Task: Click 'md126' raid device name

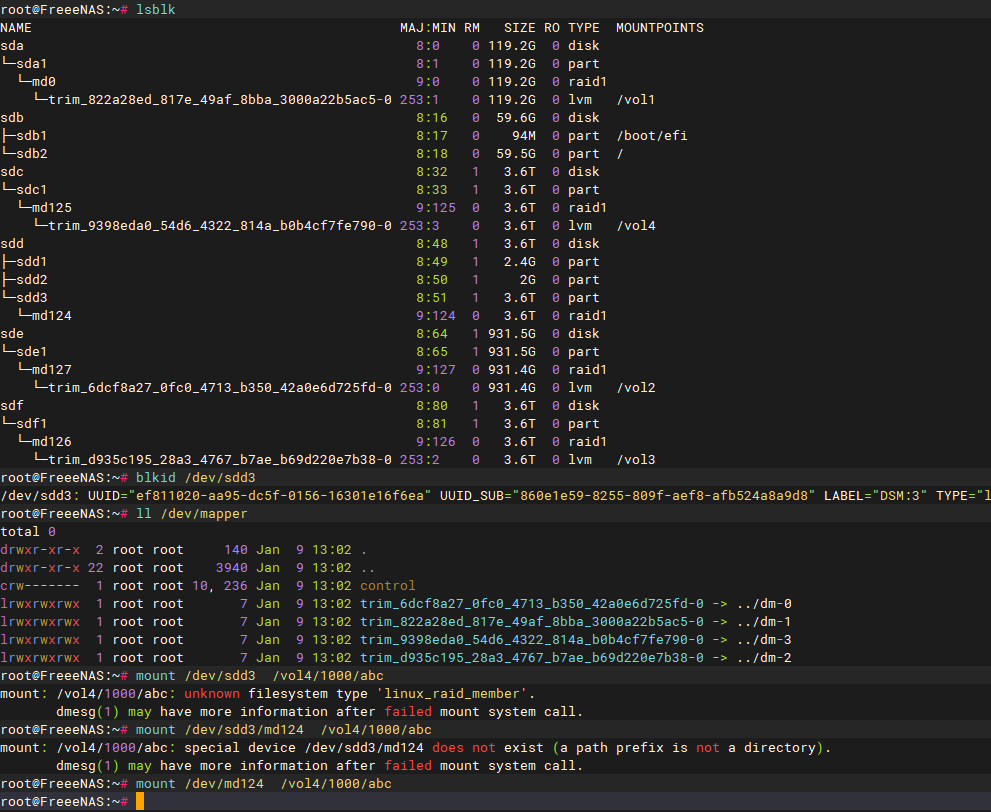Action: [52, 442]
